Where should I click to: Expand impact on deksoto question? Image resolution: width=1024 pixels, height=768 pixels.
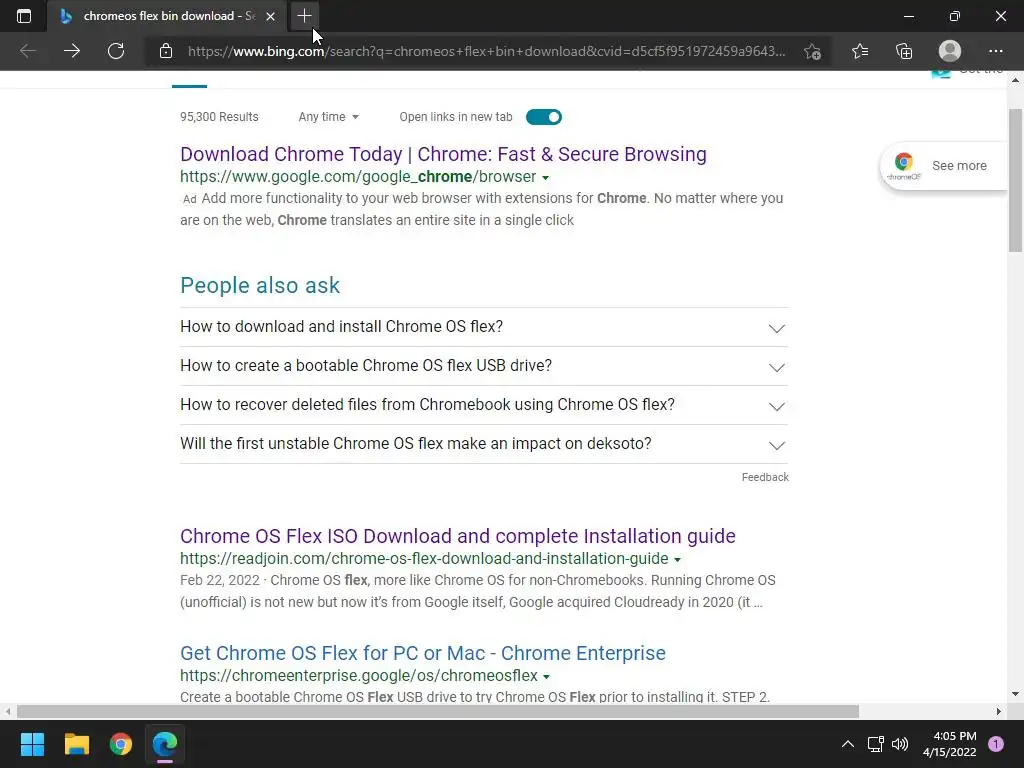coord(484,444)
